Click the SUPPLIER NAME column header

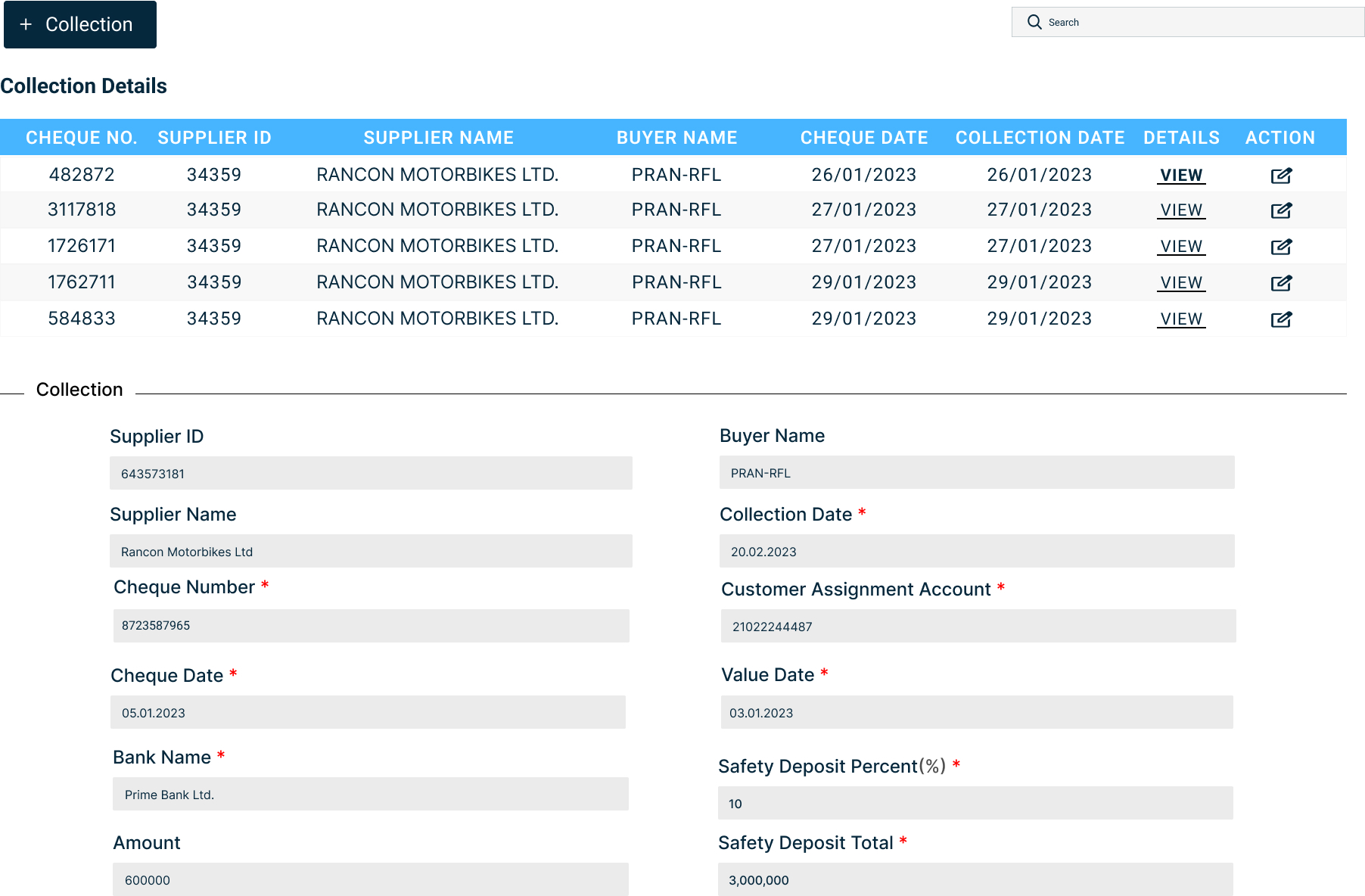(438, 138)
